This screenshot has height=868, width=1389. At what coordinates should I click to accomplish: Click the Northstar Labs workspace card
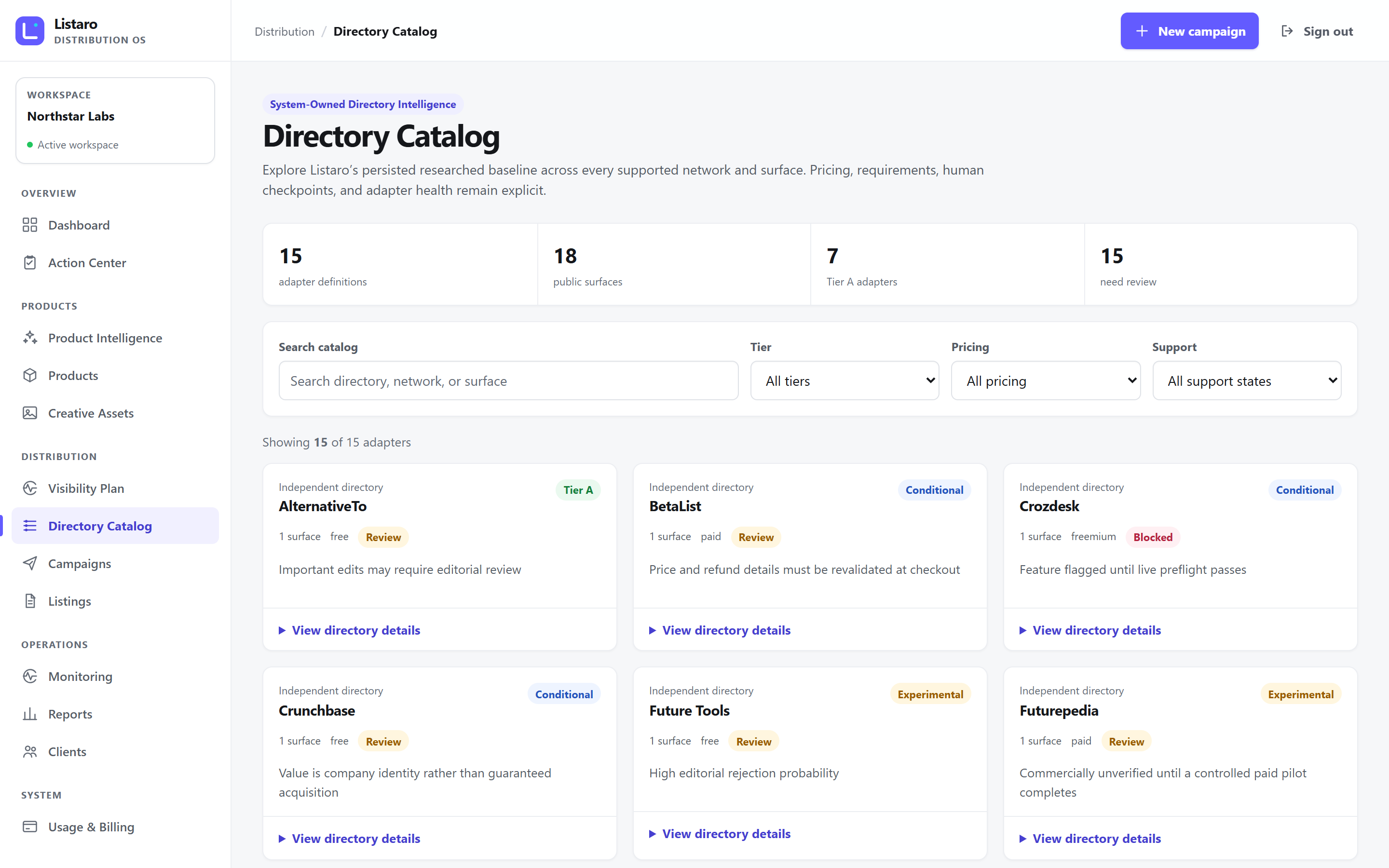point(115,121)
